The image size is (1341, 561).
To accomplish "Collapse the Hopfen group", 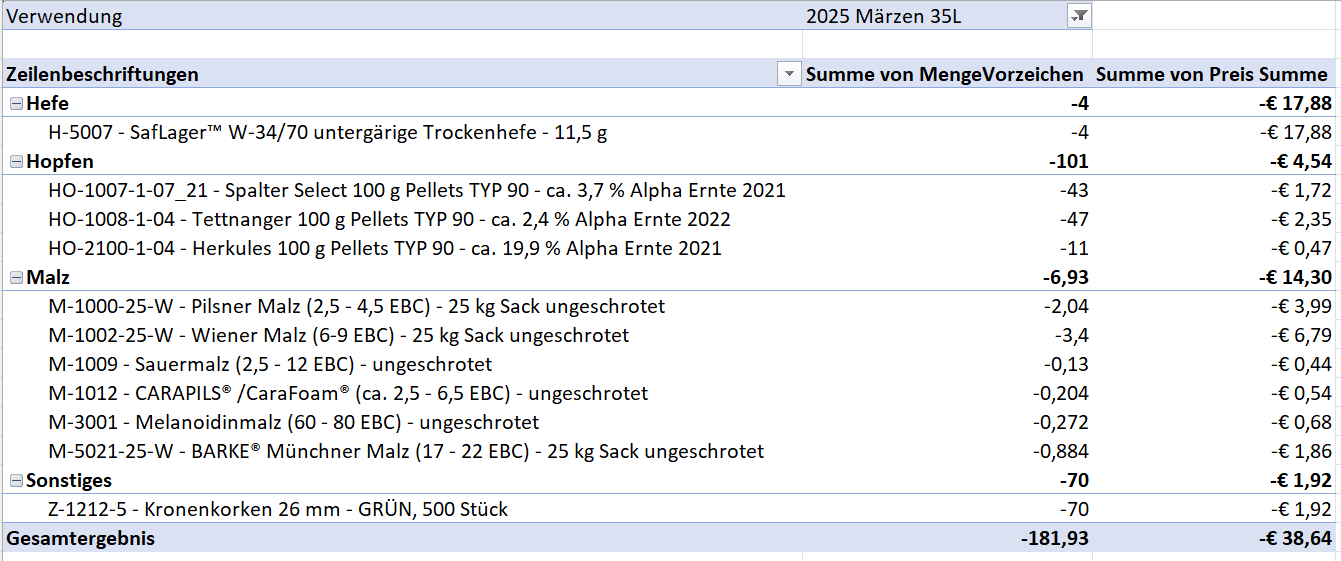I will pos(15,161).
